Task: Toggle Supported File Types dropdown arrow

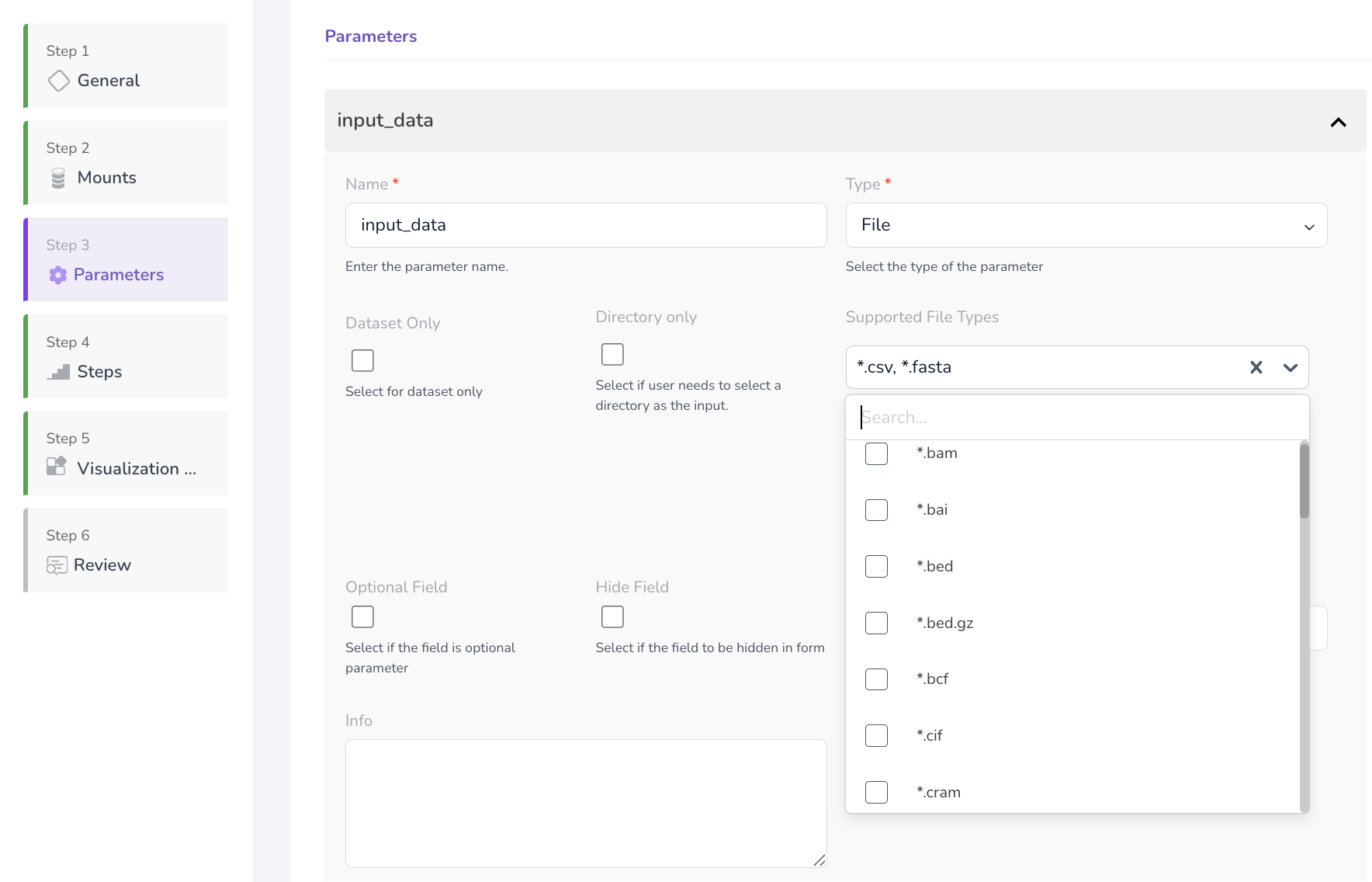Action: point(1290,367)
